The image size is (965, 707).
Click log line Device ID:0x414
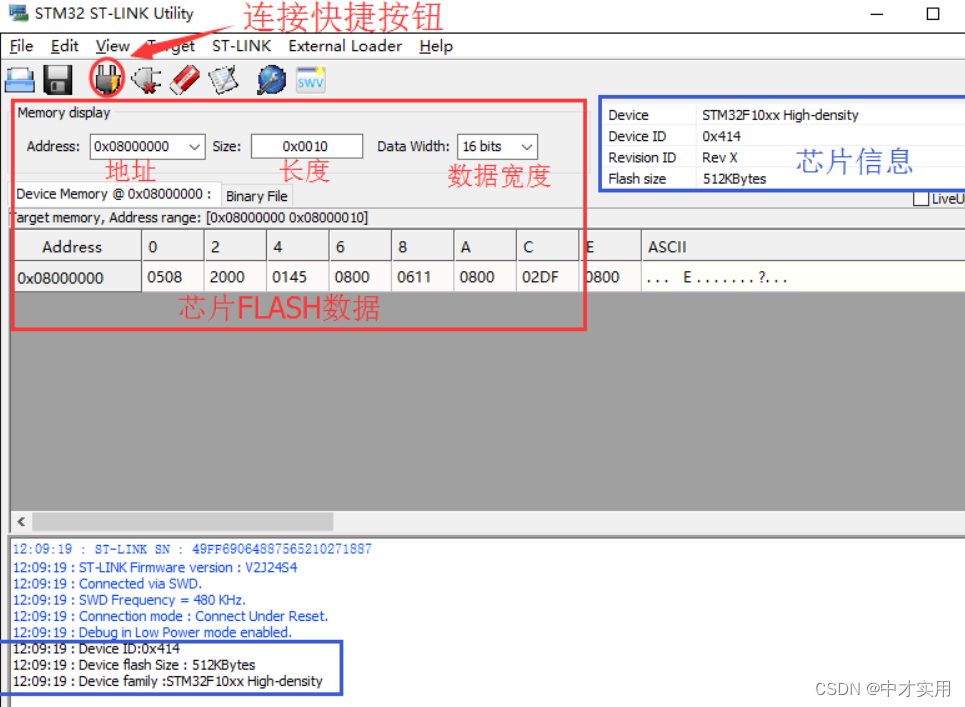point(96,649)
